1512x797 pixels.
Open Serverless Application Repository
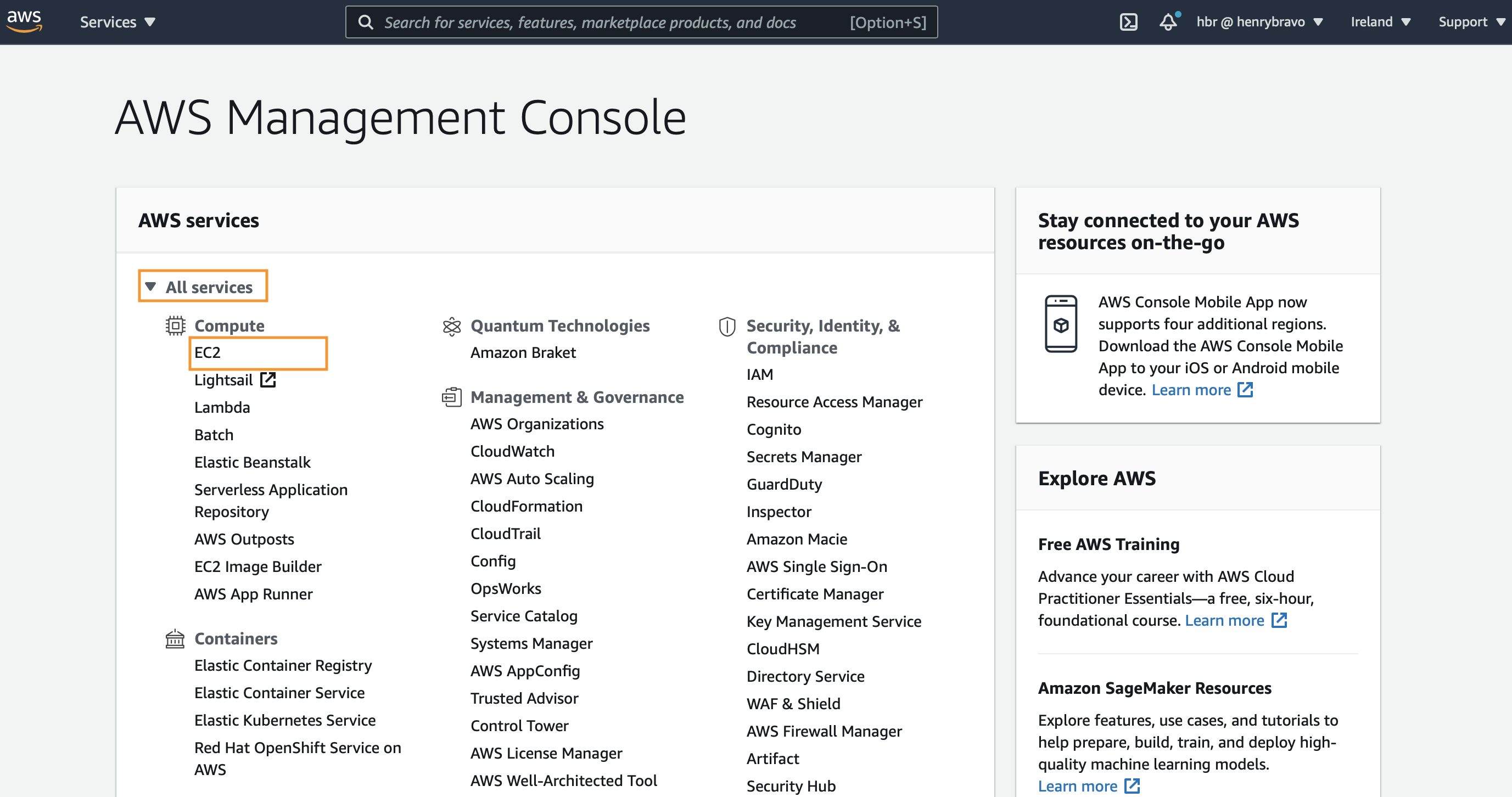pyautogui.click(x=271, y=501)
